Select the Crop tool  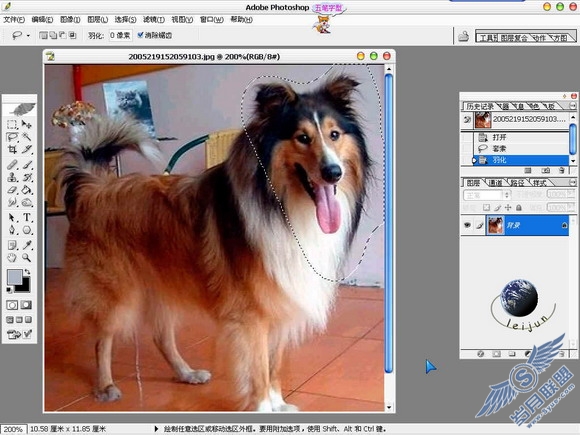coord(12,149)
